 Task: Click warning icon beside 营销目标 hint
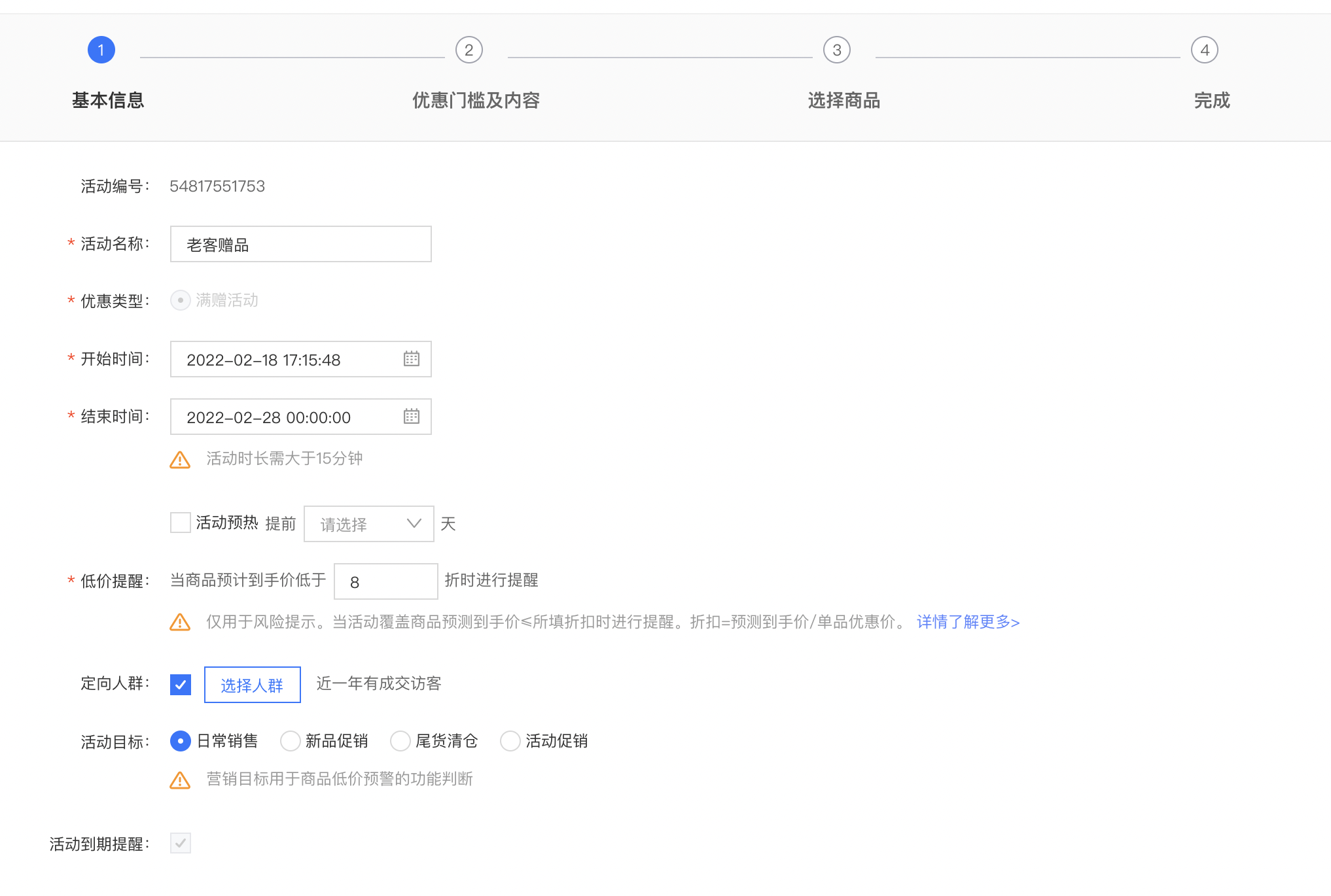click(x=180, y=780)
